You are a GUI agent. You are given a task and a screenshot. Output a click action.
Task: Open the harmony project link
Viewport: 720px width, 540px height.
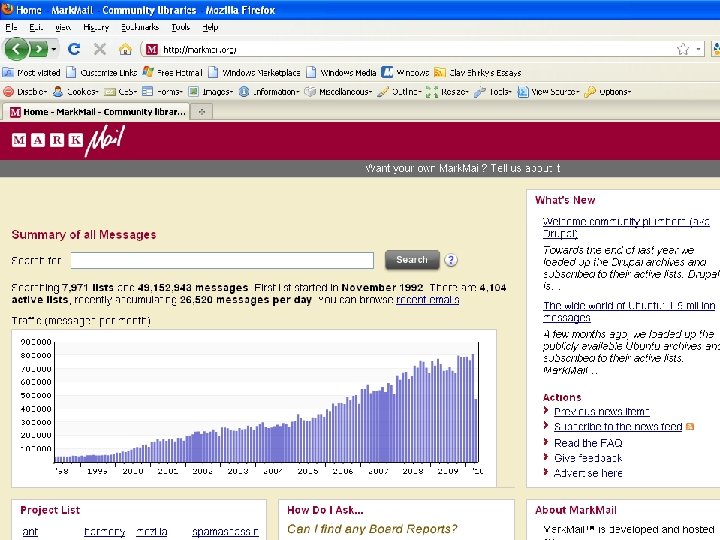pyautogui.click(x=105, y=532)
